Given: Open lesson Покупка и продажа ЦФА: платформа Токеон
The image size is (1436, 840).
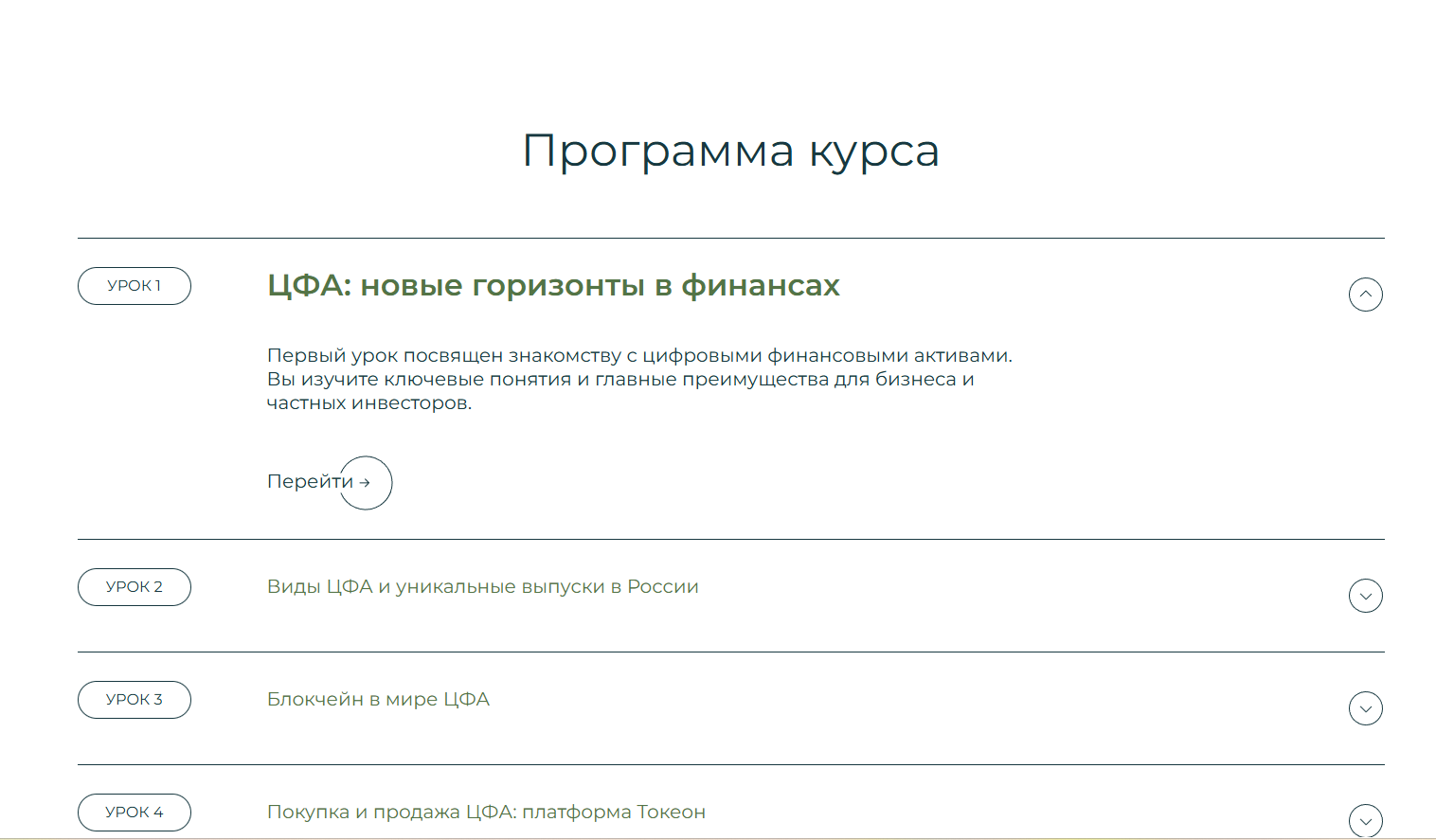Looking at the screenshot, I should click(486, 813).
